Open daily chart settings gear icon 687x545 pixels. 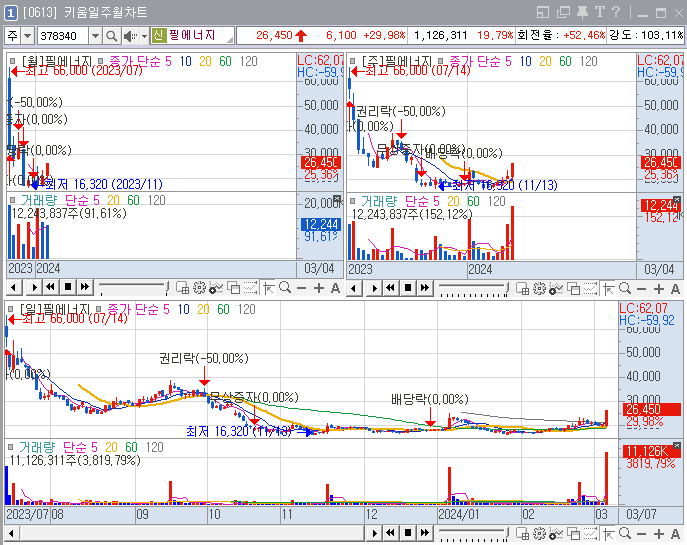(x=539, y=533)
